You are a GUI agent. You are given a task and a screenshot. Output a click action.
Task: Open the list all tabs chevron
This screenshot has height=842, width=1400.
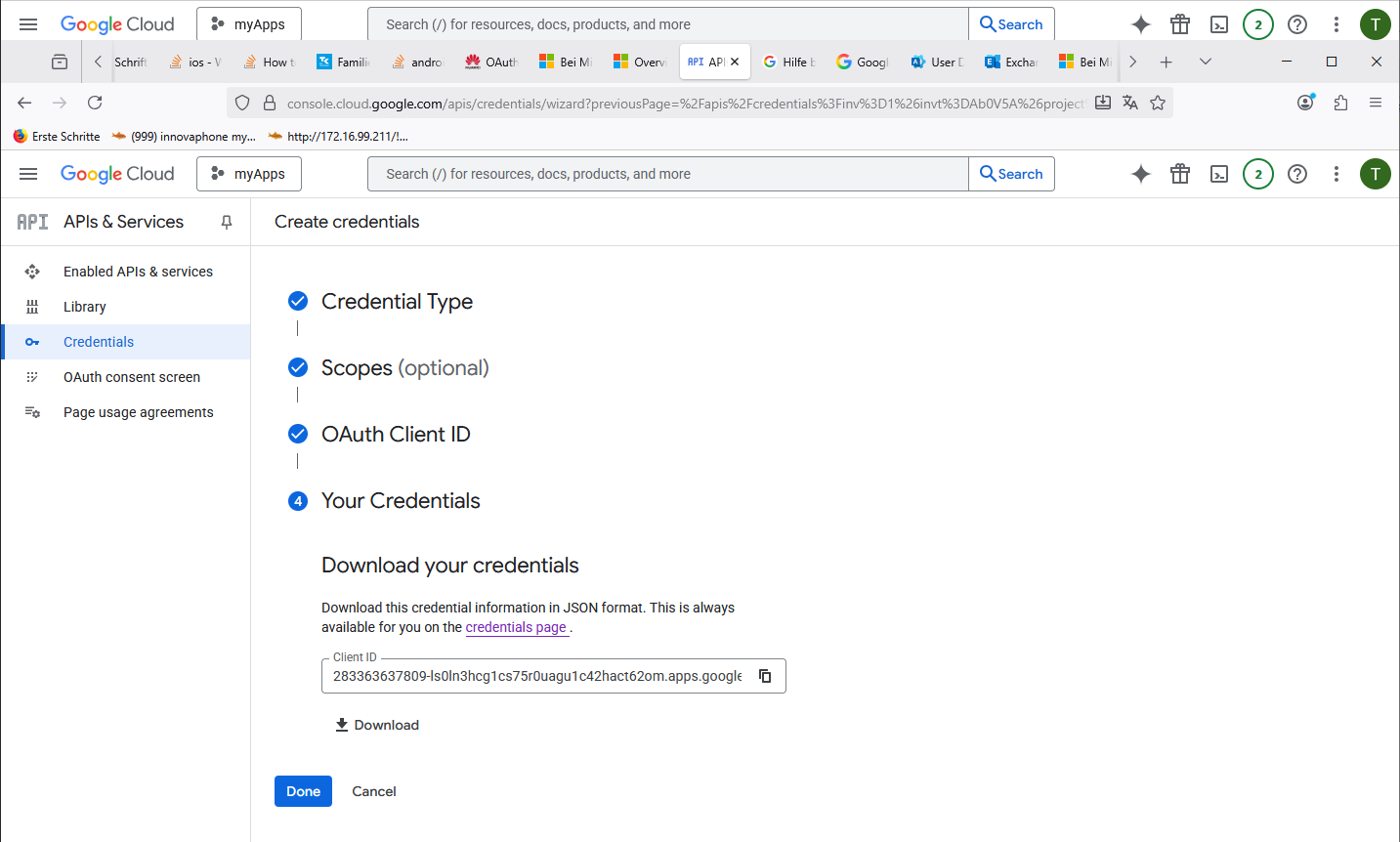[1206, 62]
